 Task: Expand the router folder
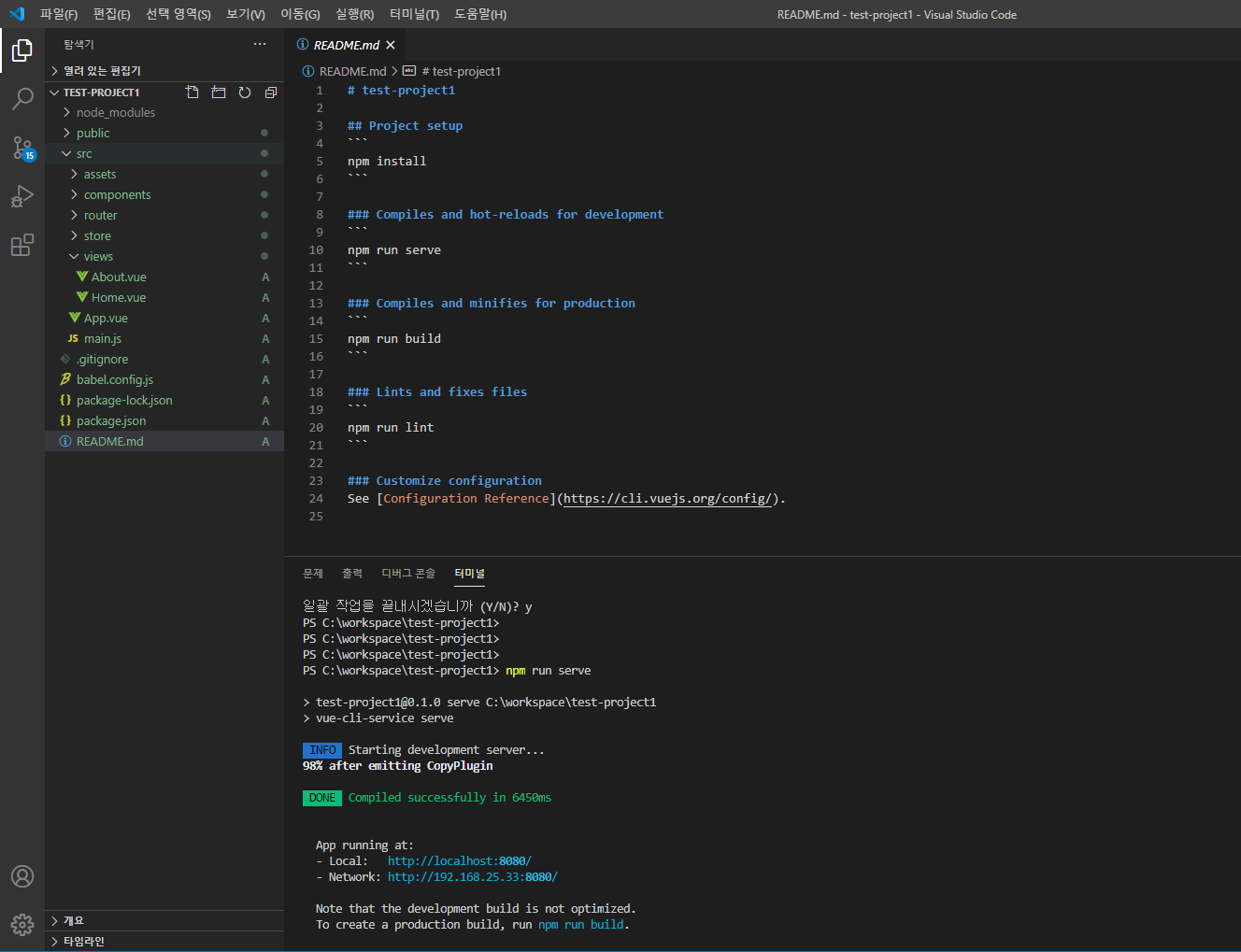[164, 215]
